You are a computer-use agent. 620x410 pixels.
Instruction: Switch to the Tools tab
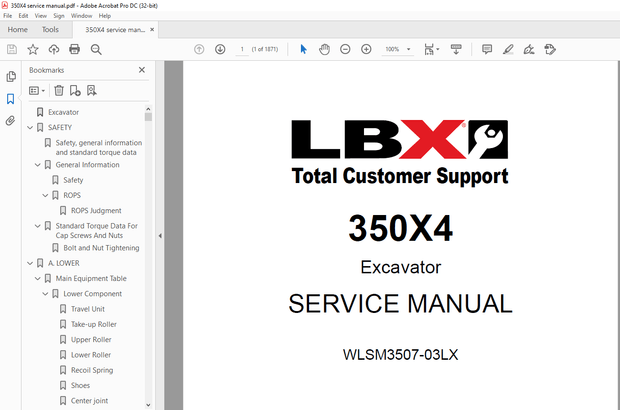tap(50, 30)
